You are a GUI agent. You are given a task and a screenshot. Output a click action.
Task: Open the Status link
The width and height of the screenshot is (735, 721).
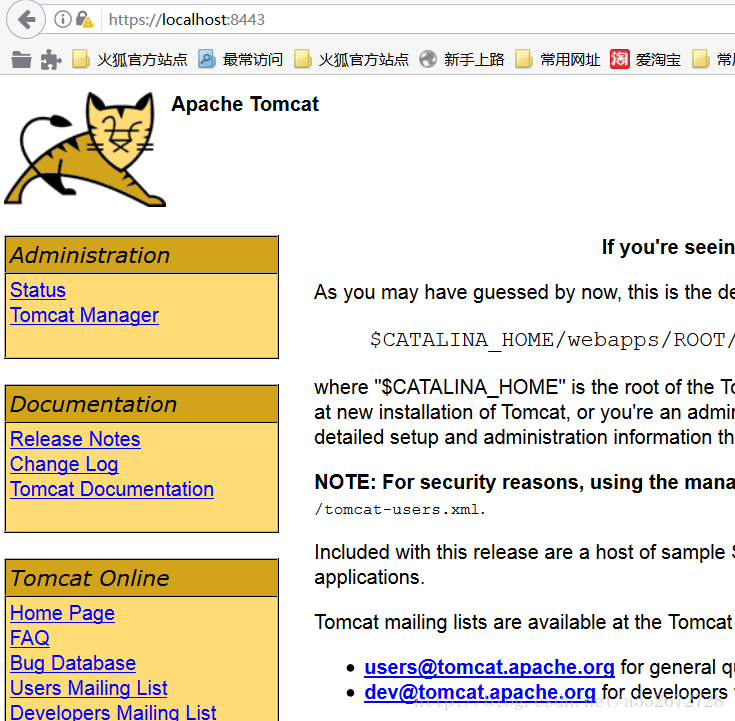[38, 290]
